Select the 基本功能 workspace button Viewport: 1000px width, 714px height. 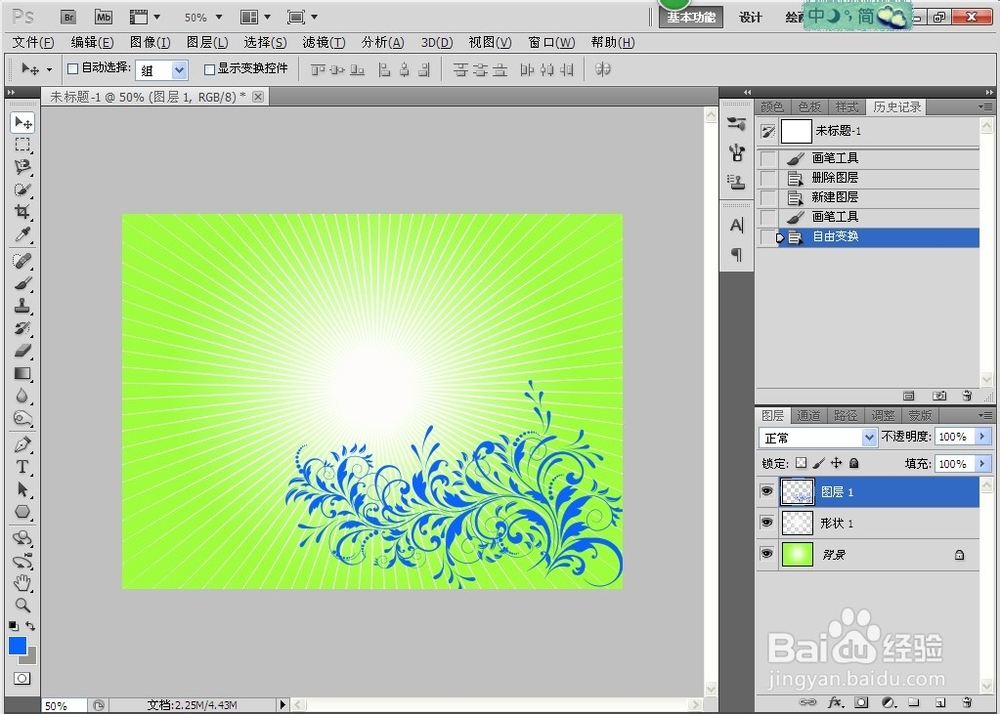[x=691, y=17]
